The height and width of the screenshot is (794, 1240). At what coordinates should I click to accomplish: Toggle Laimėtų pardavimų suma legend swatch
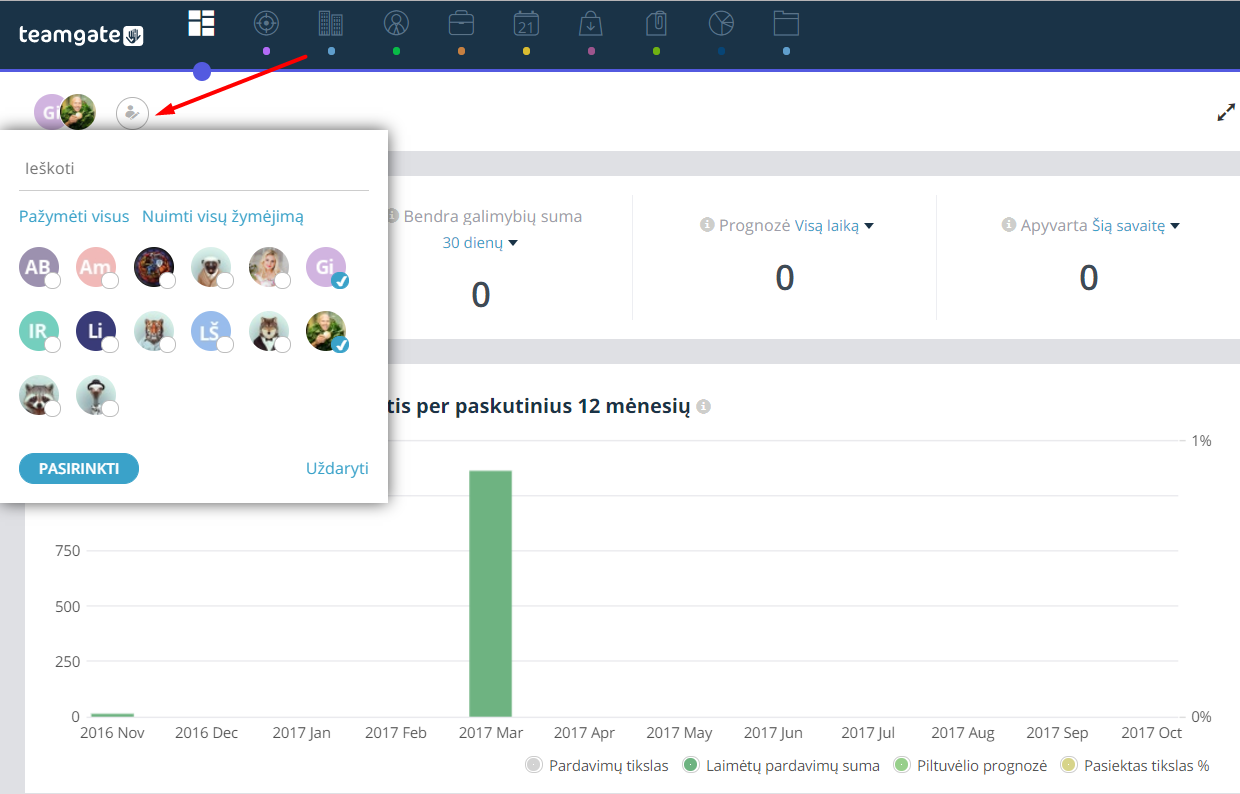click(x=690, y=765)
